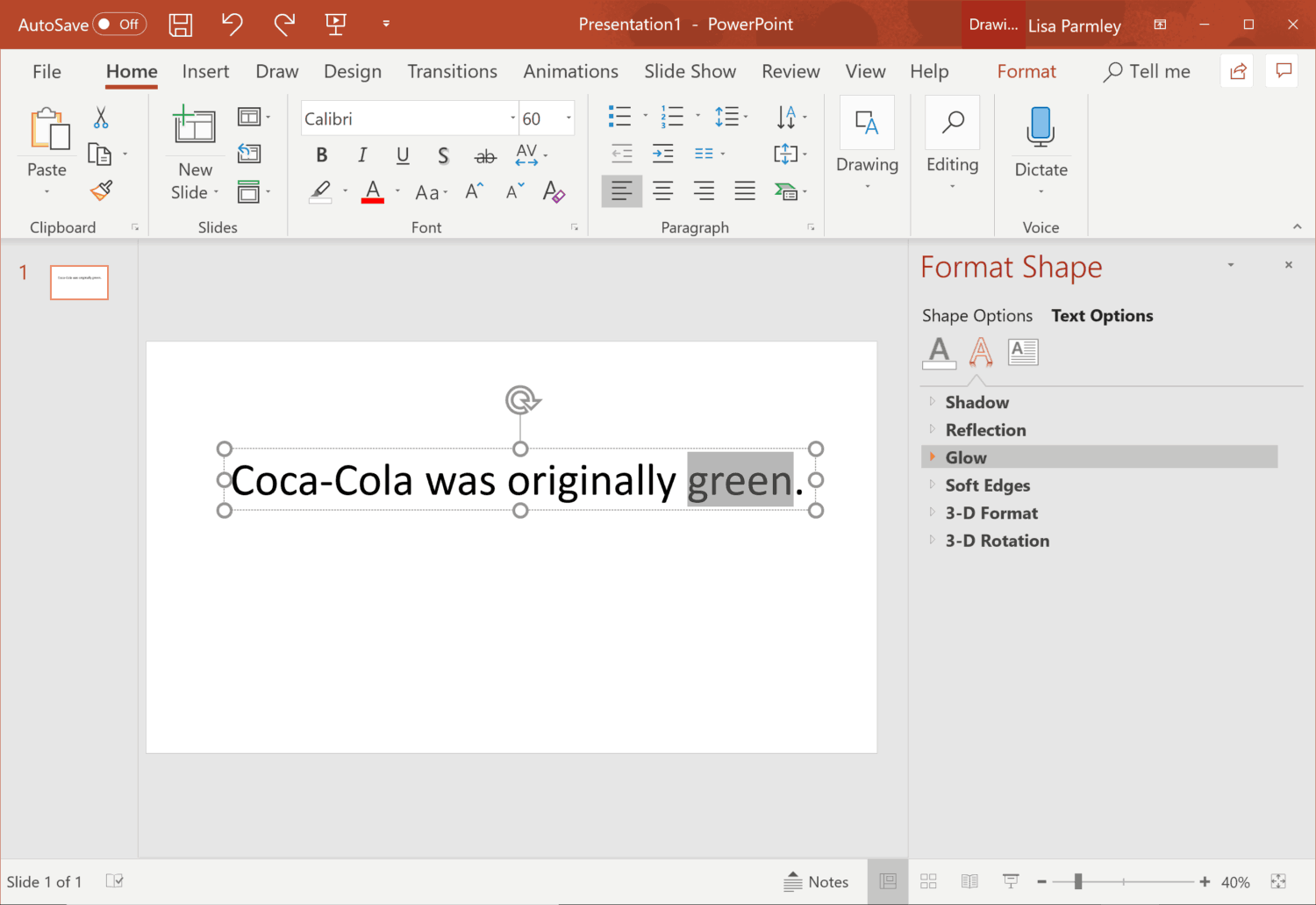Open the Numbering dropdown arrow
This screenshot has width=1316, height=905.
697,116
